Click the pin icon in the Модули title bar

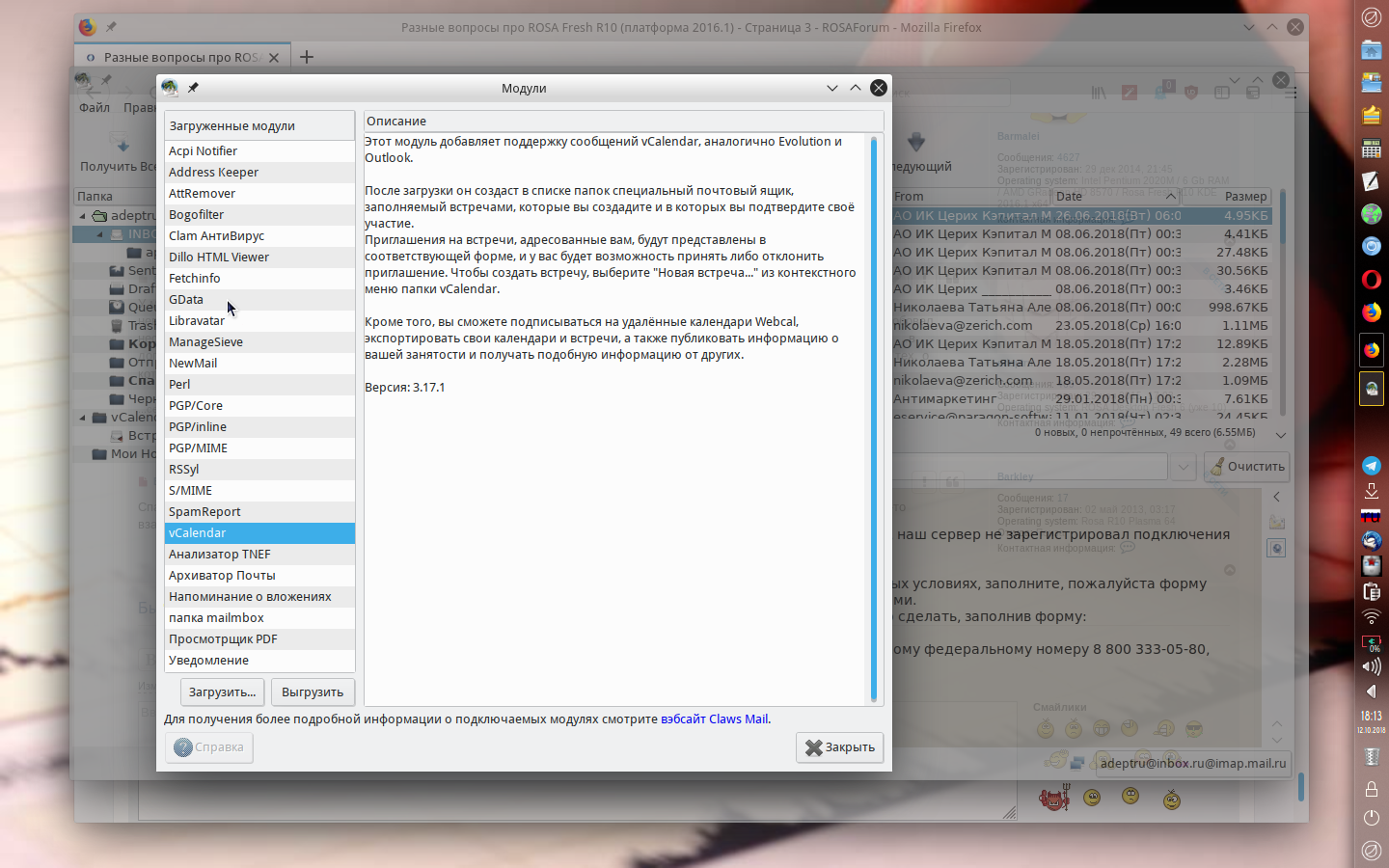[193, 88]
